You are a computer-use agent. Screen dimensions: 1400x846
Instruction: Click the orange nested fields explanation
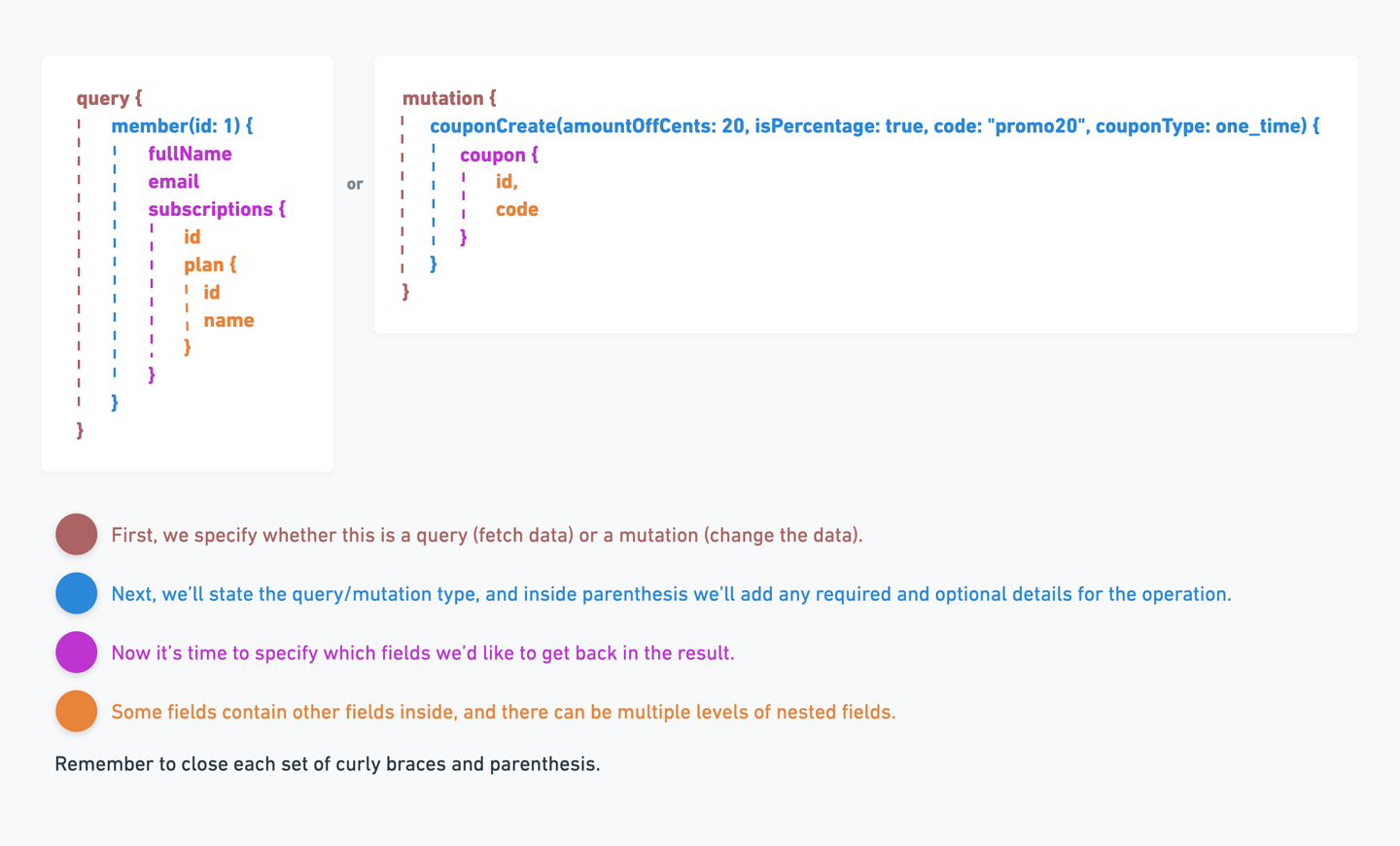pos(504,712)
